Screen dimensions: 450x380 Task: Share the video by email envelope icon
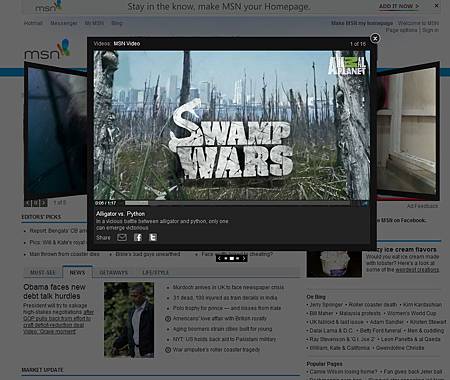pos(122,237)
